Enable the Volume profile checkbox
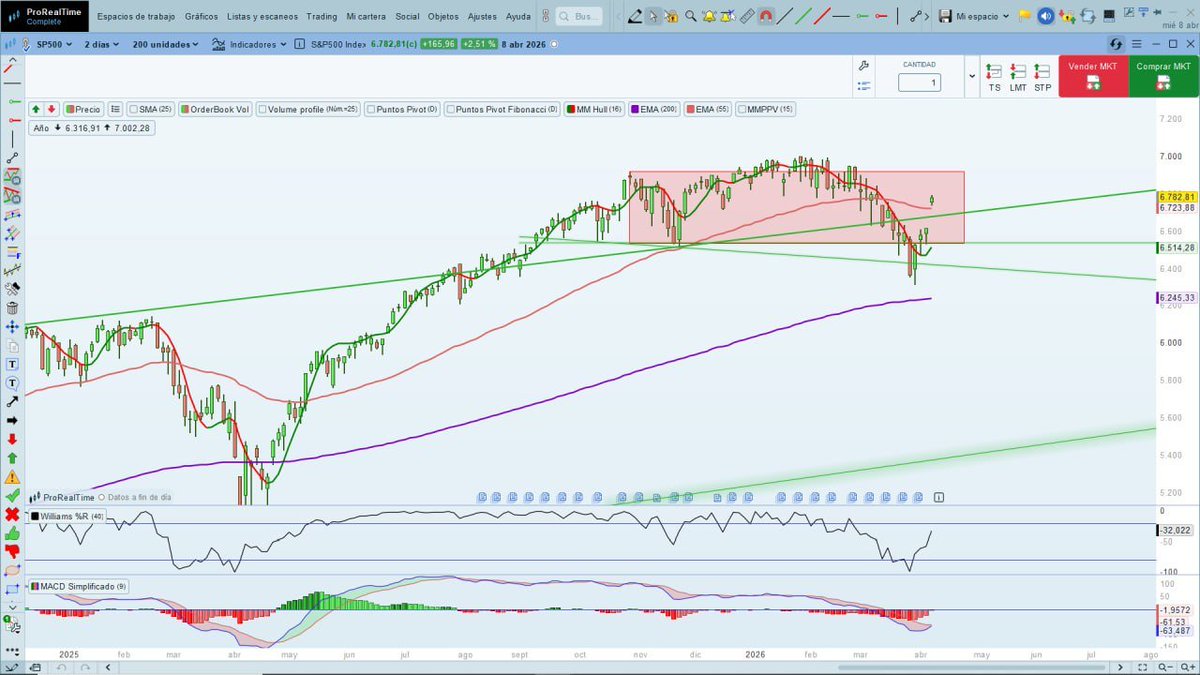 [x=261, y=109]
